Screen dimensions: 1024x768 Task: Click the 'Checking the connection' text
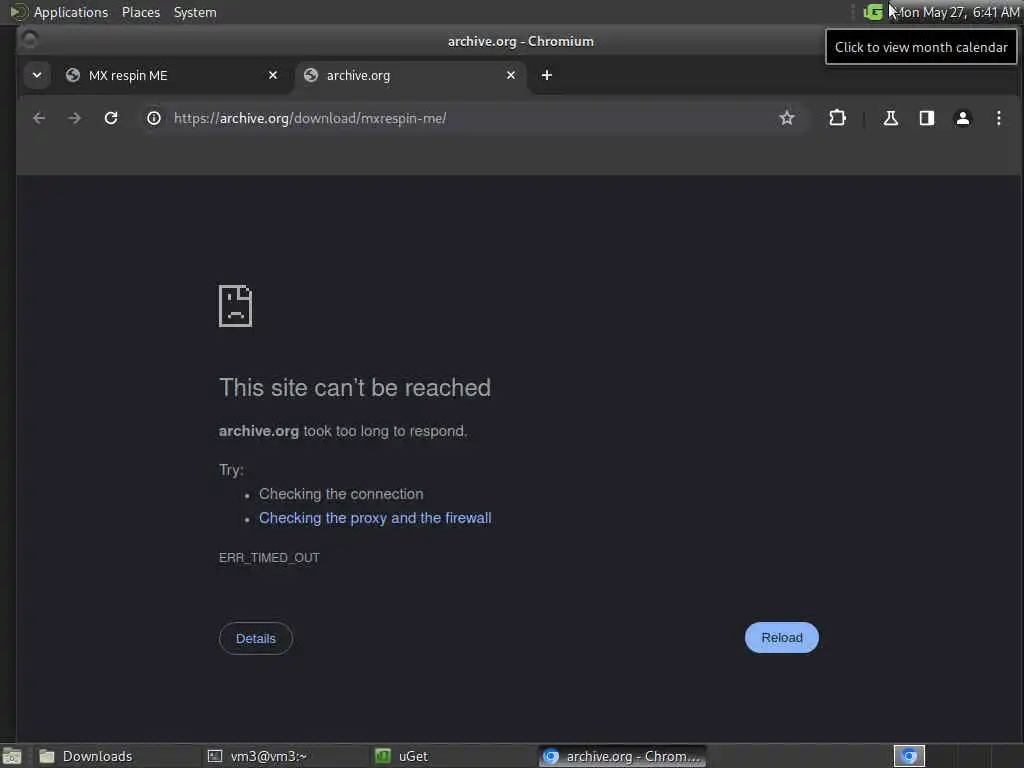click(341, 494)
